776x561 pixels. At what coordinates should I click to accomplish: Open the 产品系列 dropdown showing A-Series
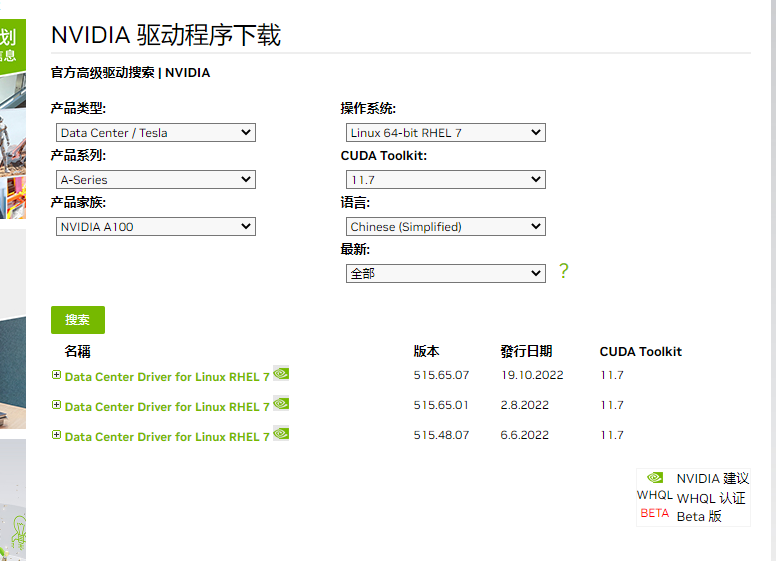coord(155,180)
